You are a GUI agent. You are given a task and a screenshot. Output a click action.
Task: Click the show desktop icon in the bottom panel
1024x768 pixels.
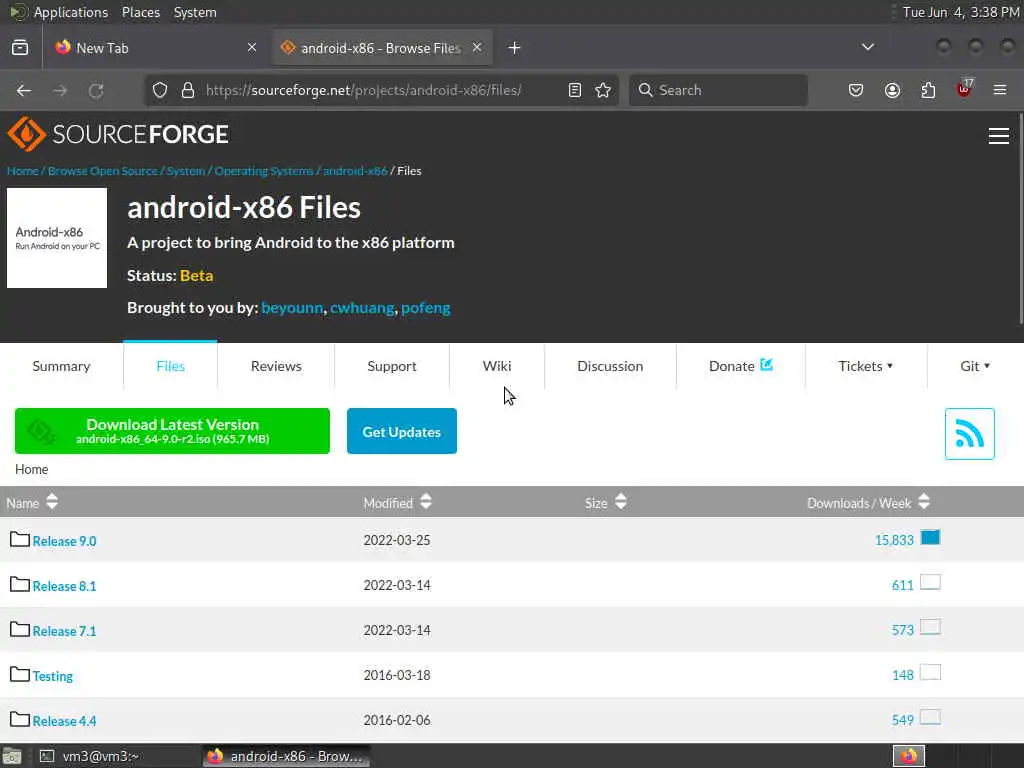coord(12,756)
